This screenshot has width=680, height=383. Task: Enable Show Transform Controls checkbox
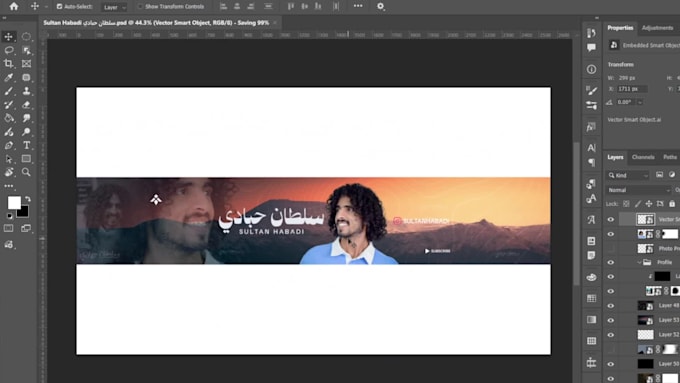140,7
